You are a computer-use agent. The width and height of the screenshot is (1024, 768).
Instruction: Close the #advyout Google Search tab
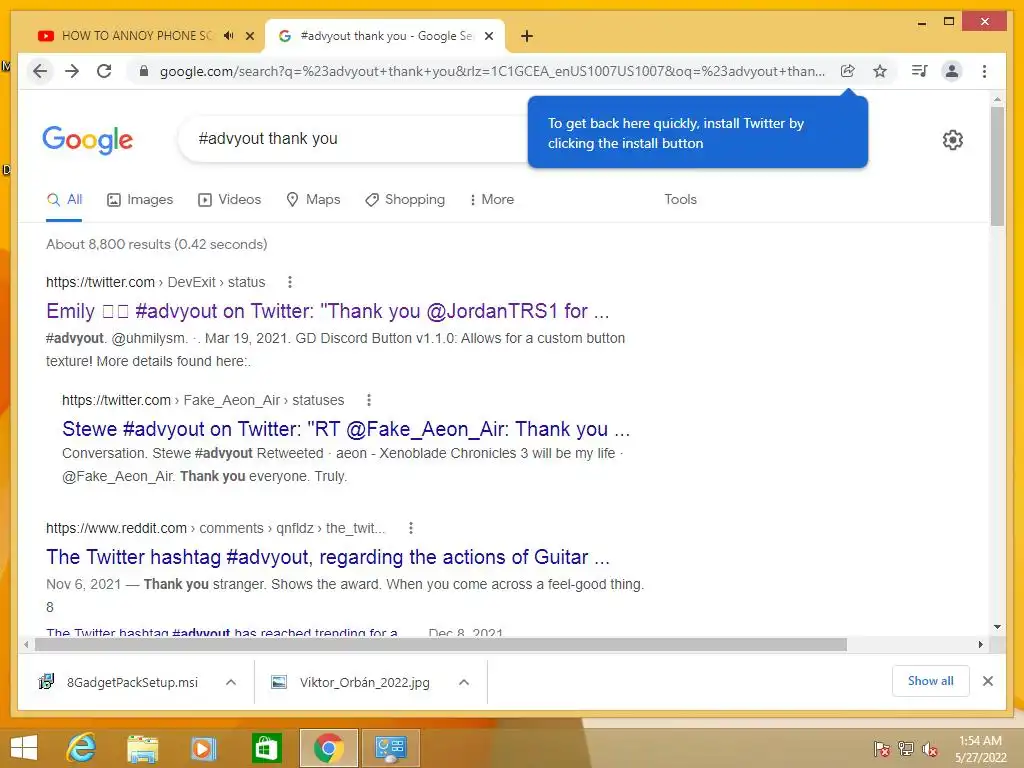click(x=488, y=36)
